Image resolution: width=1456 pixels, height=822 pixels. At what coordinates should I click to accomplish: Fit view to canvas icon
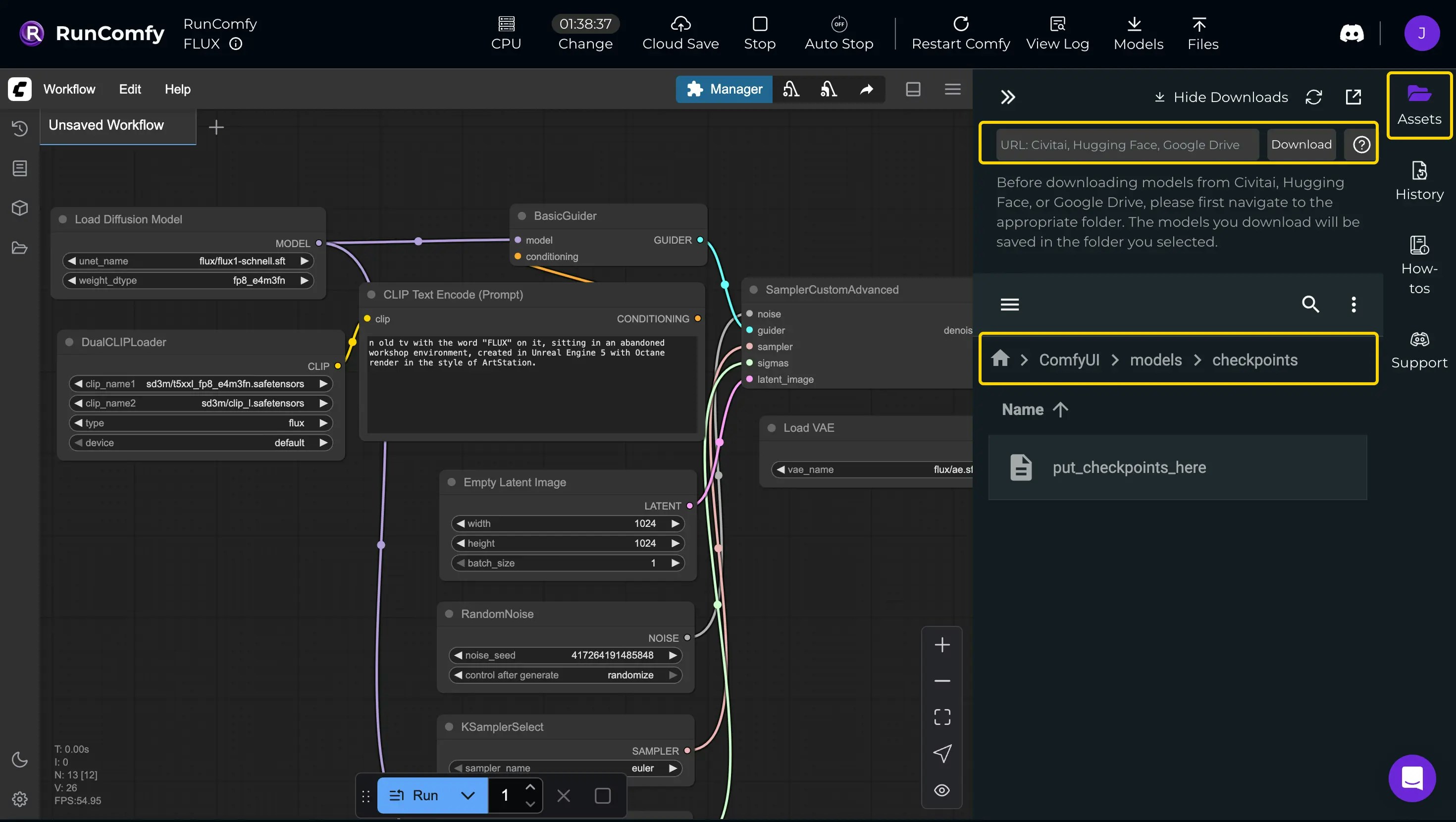point(941,717)
